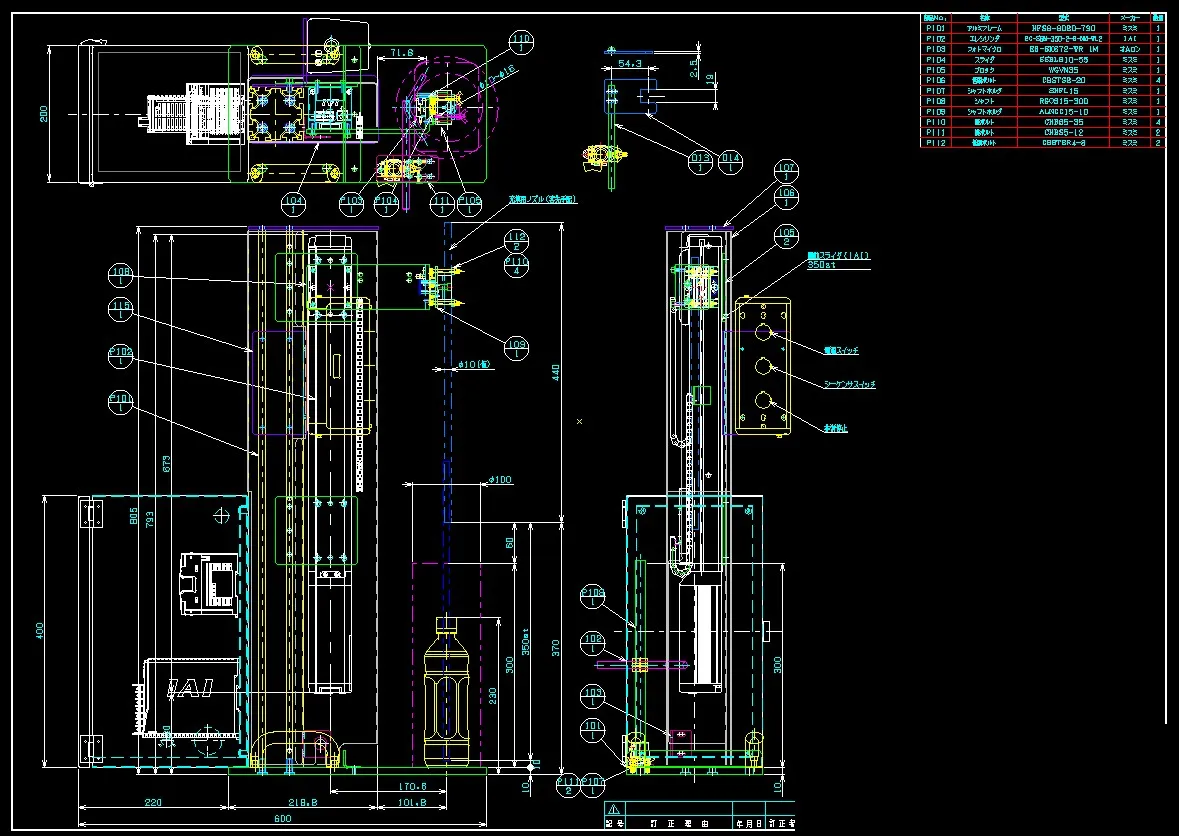Click the P112 row in parts list
The image size is (1179, 836).
[1040, 143]
